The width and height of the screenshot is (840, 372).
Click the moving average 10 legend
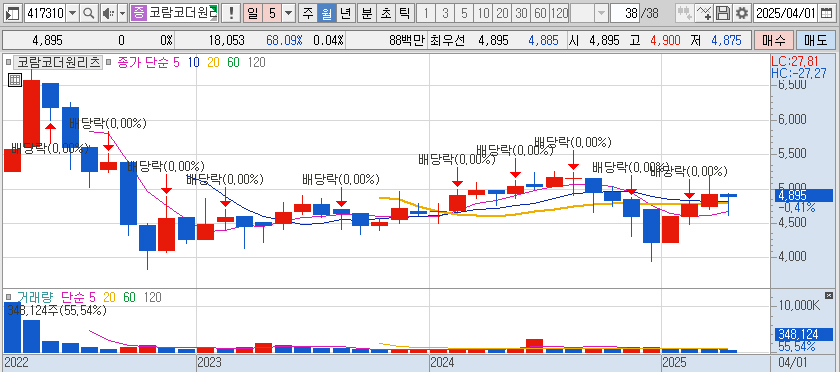[x=193, y=63]
